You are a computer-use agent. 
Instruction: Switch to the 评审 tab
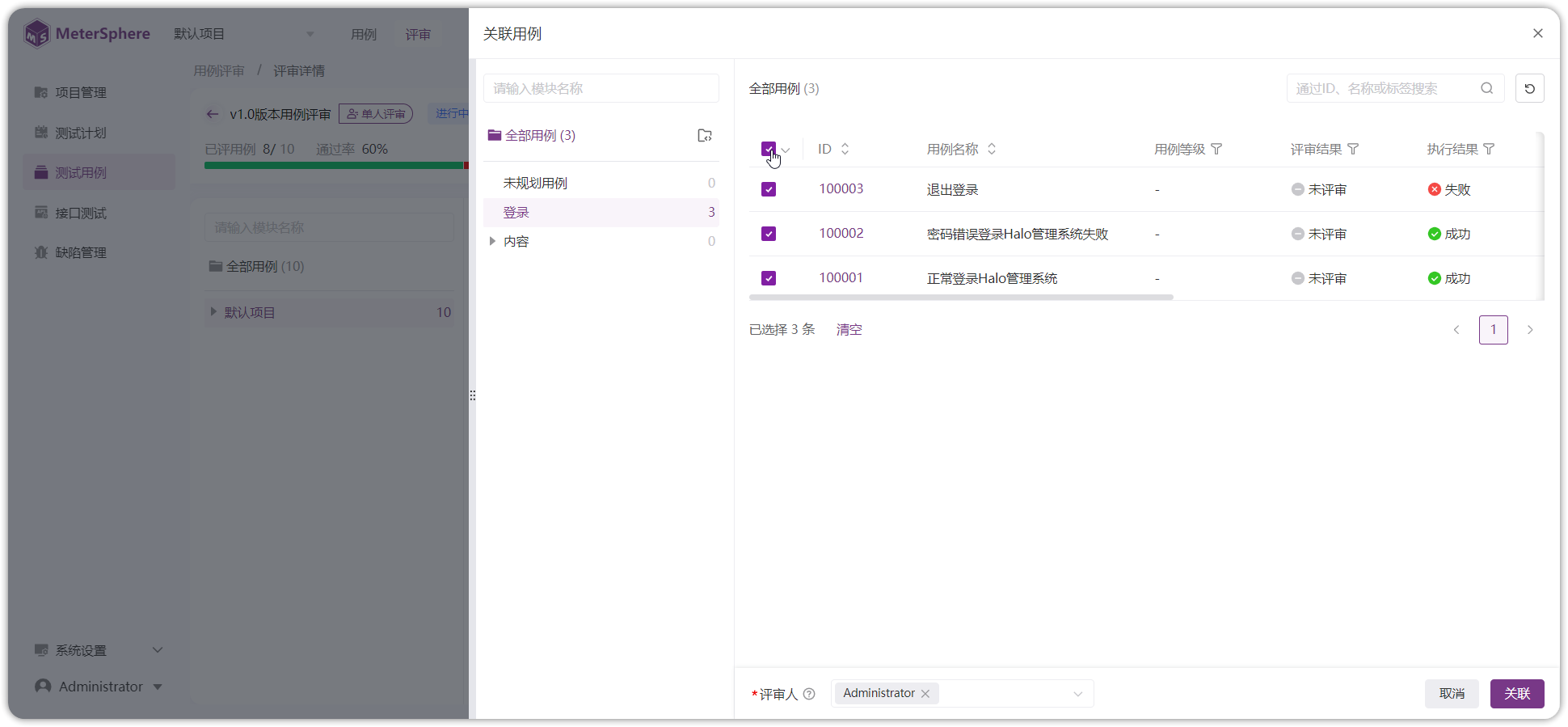(x=418, y=34)
